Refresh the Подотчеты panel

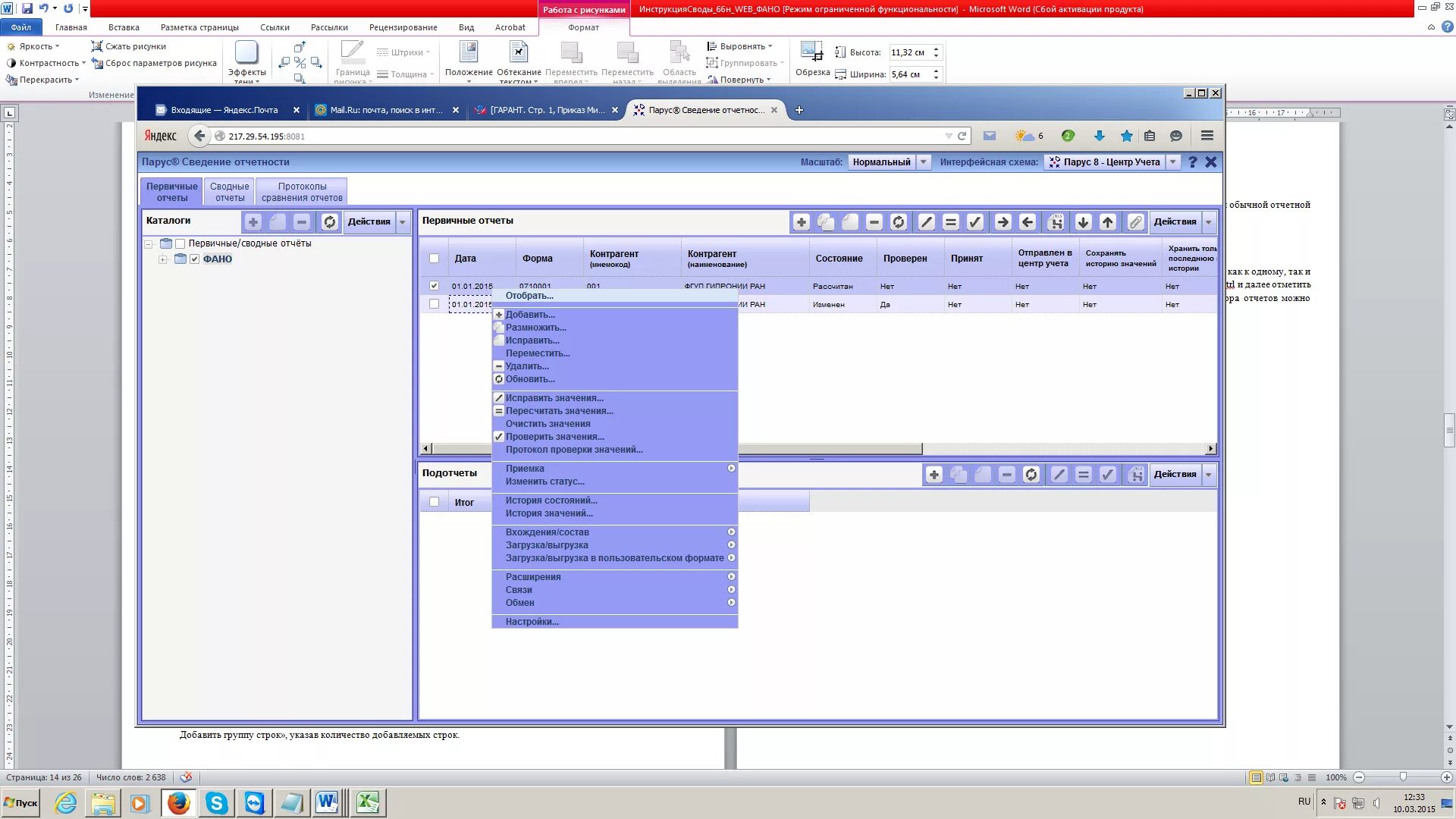coord(1031,475)
